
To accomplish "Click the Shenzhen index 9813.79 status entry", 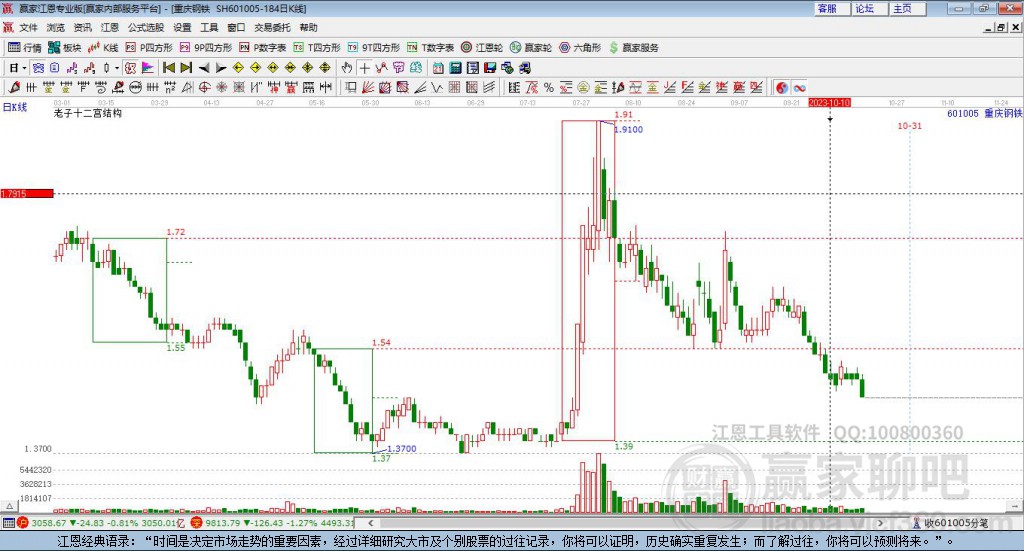I will pos(272,523).
